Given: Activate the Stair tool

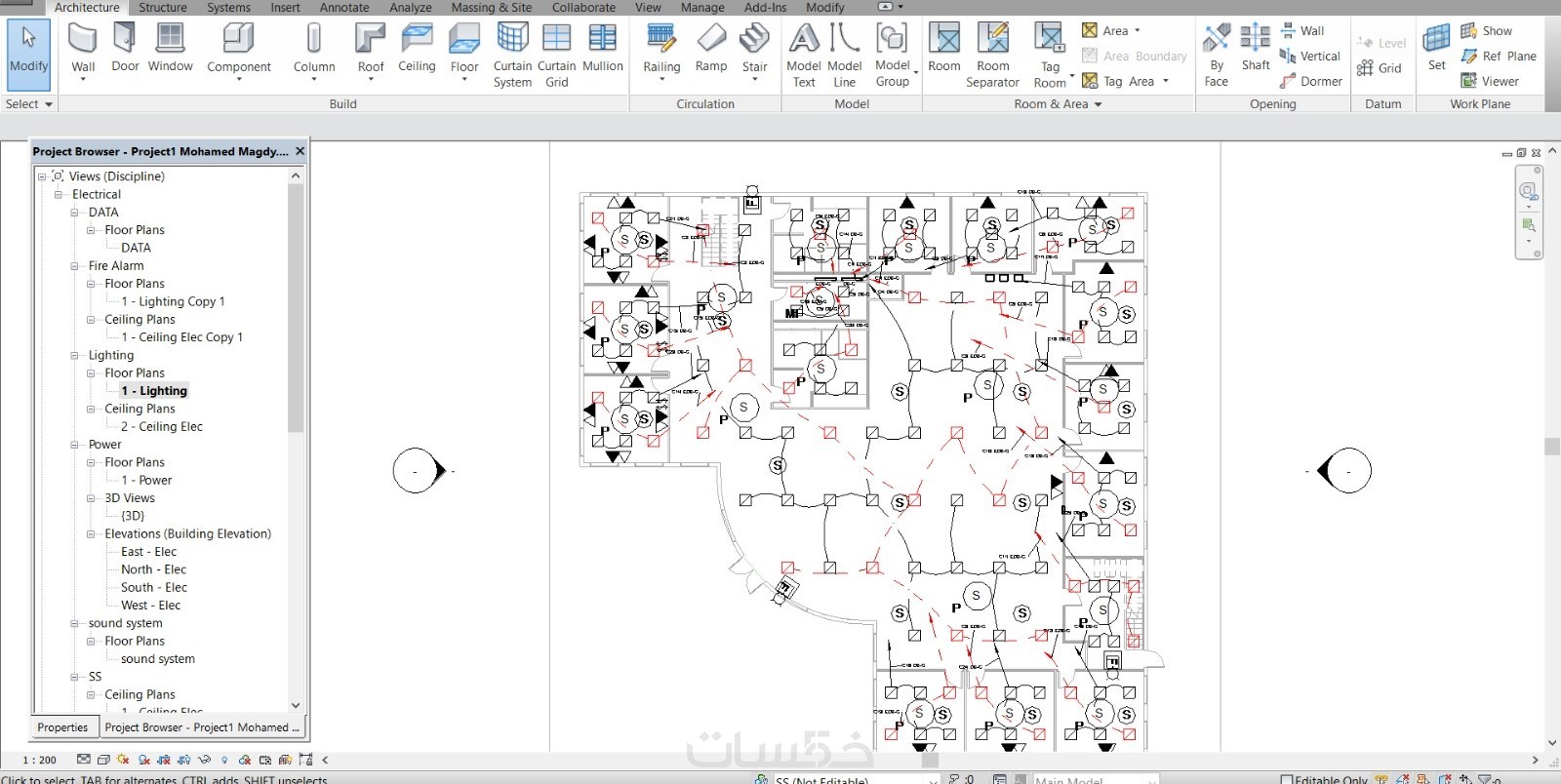Looking at the screenshot, I should (754, 51).
